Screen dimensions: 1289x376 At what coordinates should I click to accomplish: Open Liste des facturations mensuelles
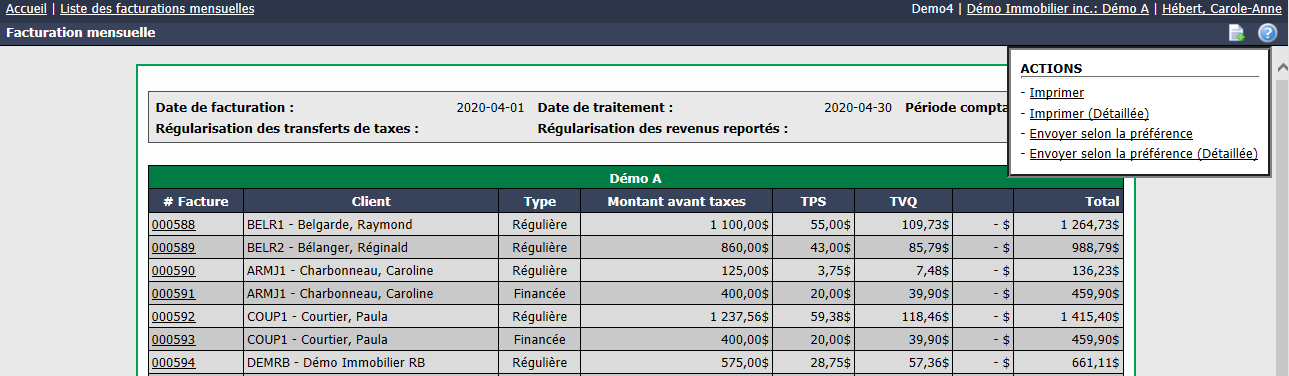pyautogui.click(x=157, y=9)
